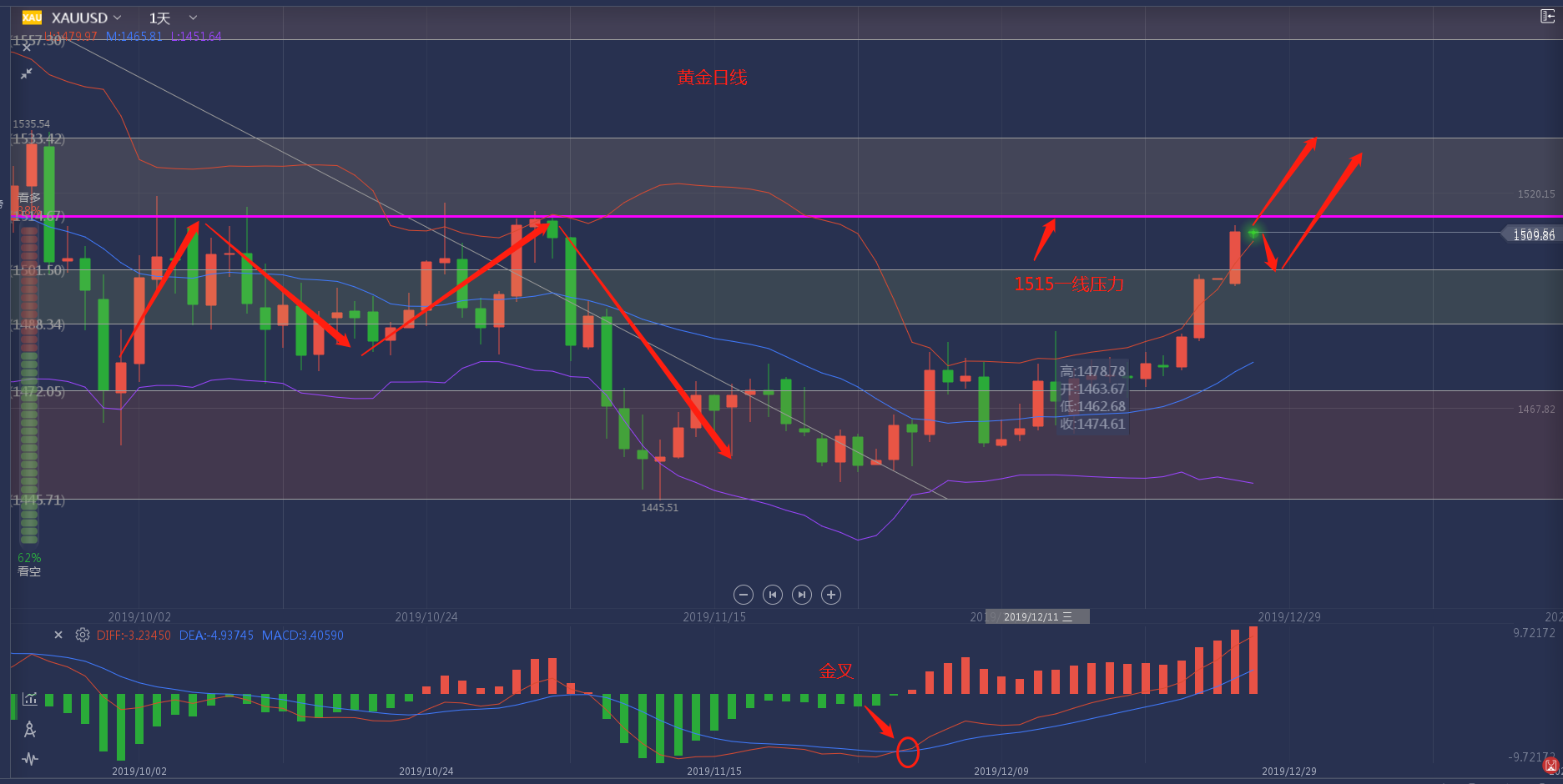Click the L:1451.64 lower band value
This screenshot has width=1563, height=784.
[x=196, y=37]
